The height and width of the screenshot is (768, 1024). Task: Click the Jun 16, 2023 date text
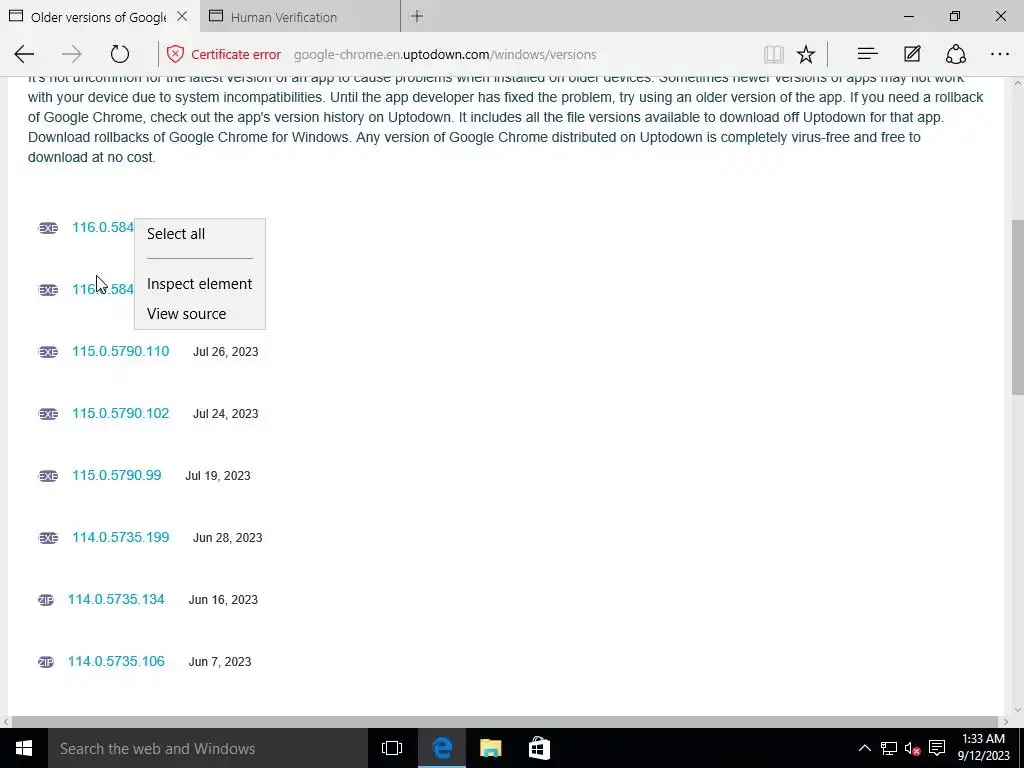223,600
